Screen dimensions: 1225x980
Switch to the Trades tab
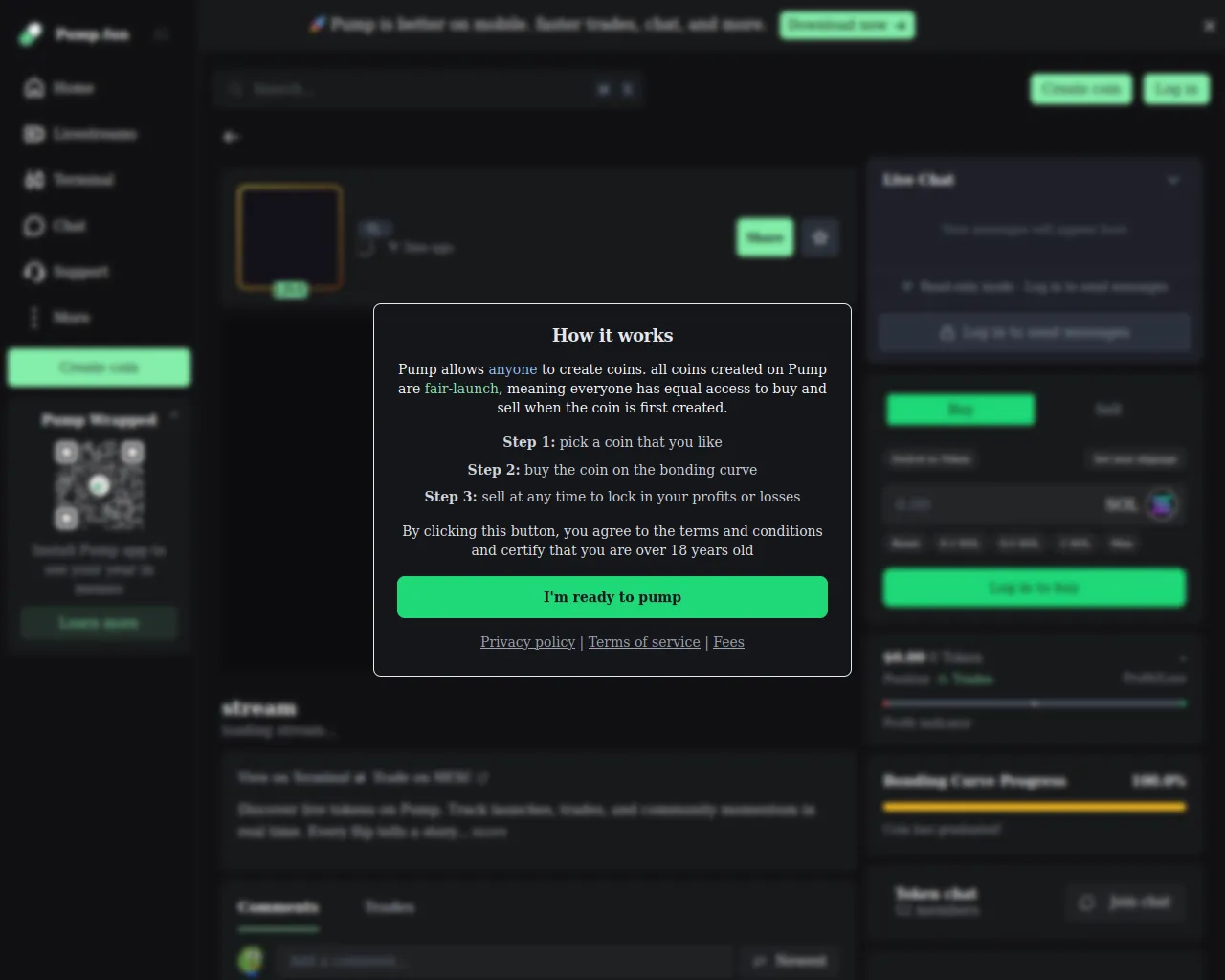tap(390, 906)
